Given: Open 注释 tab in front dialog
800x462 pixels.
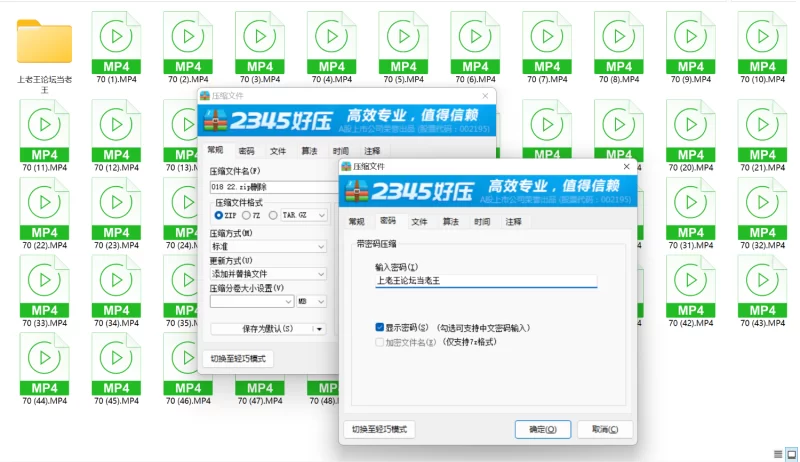Looking at the screenshot, I should (514, 221).
